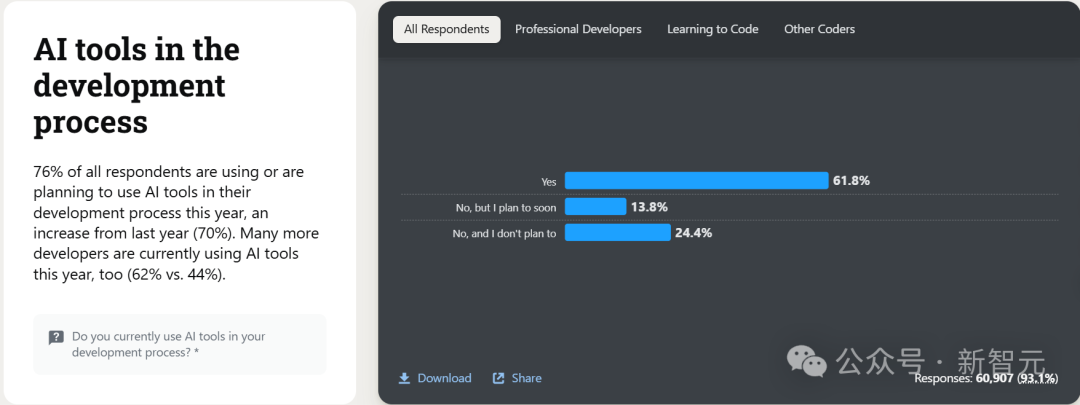Viewport: 1080px width, 405px height.
Task: Click the Share link text
Action: click(526, 378)
